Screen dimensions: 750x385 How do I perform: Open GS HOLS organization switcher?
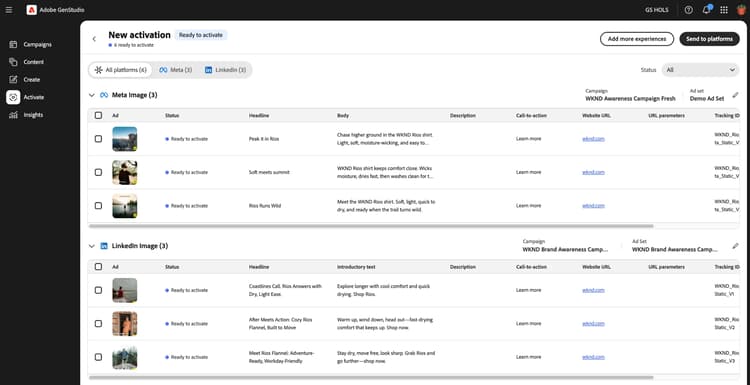[657, 10]
